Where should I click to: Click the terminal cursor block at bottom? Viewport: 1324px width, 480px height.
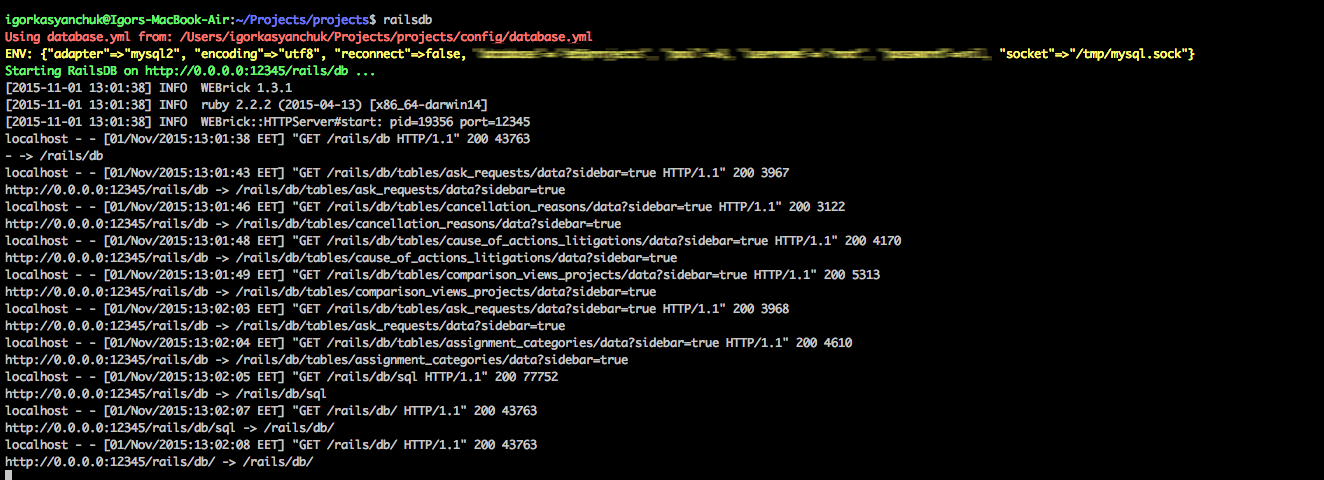9,475
